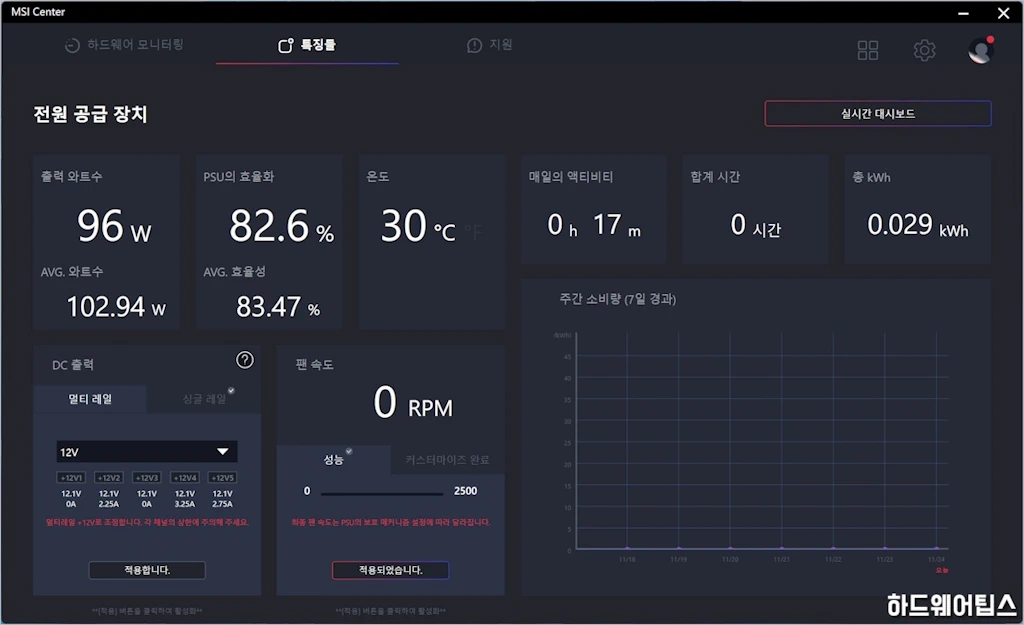Open settings gear icon
The width and height of the screenshot is (1024, 625).
coord(924,50)
